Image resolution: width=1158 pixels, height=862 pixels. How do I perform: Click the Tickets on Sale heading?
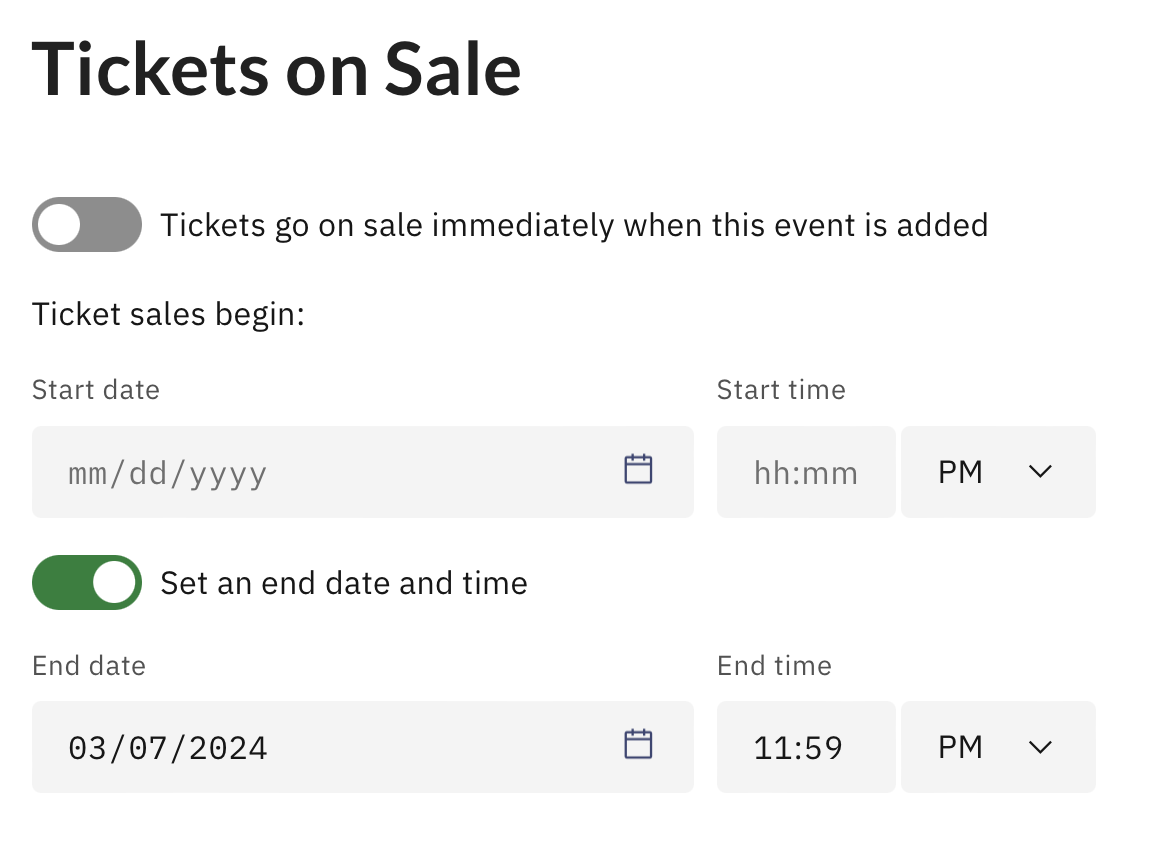point(277,68)
